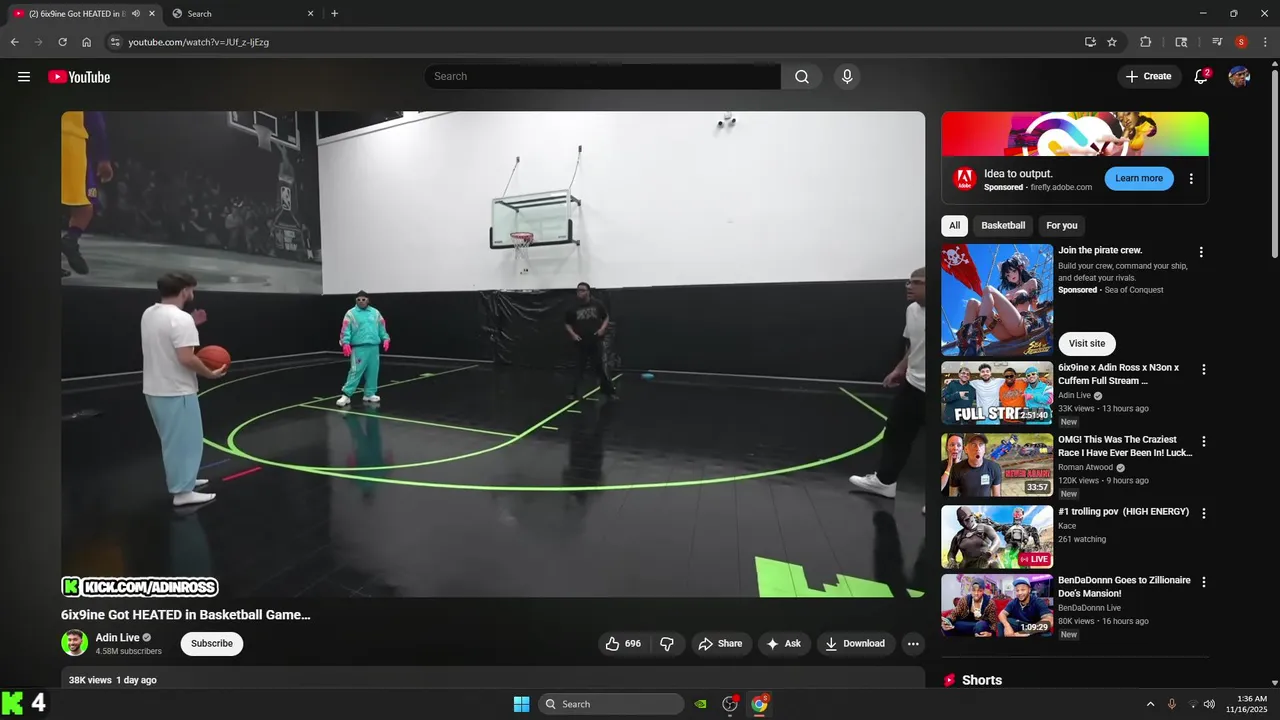
Task: Open 6ix9ine x Adin Ross Full Stream thumbnail
Action: coord(997,393)
